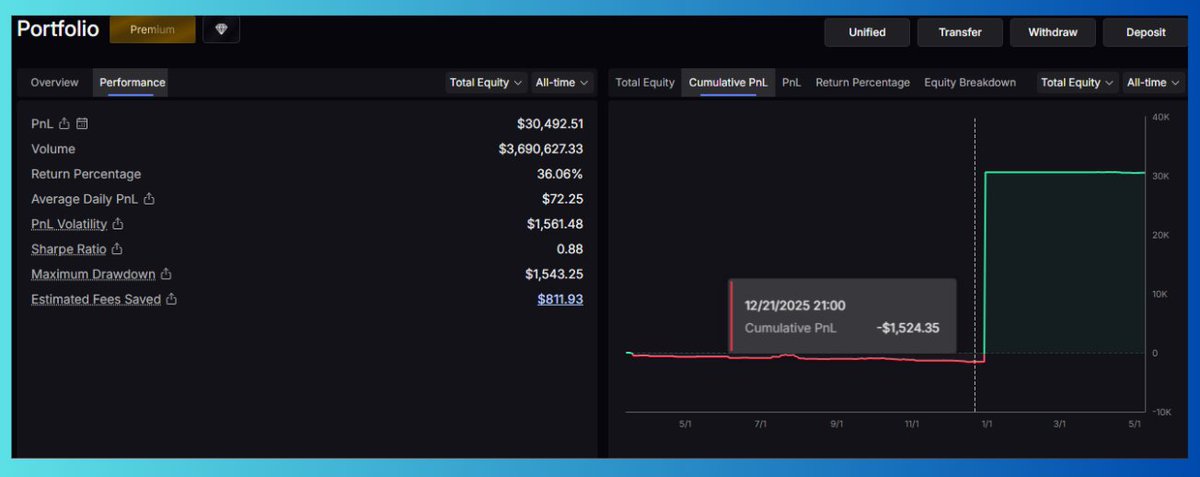Open the left panel All-time dropdown

563,83
